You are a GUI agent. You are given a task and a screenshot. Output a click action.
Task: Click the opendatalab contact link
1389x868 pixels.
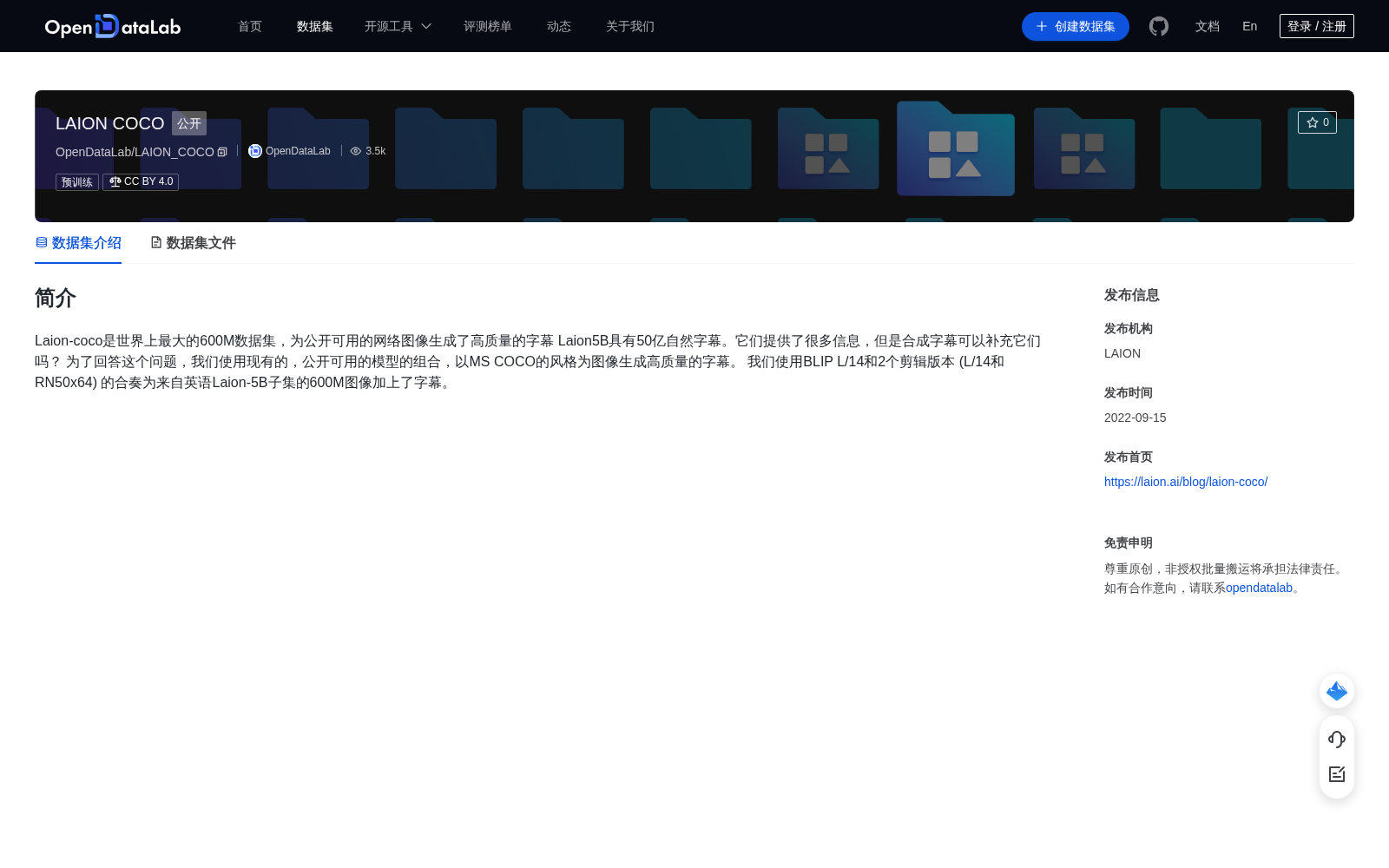1259,588
